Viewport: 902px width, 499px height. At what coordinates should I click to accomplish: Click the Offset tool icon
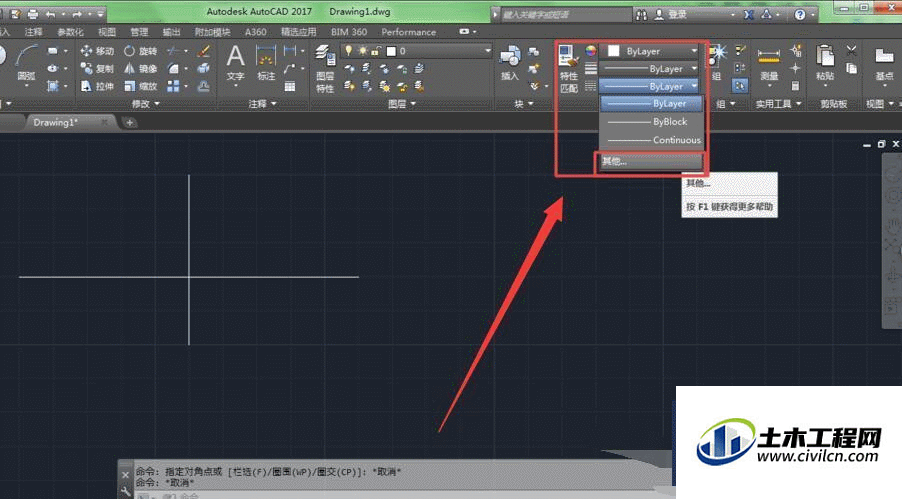pyautogui.click(x=203, y=86)
